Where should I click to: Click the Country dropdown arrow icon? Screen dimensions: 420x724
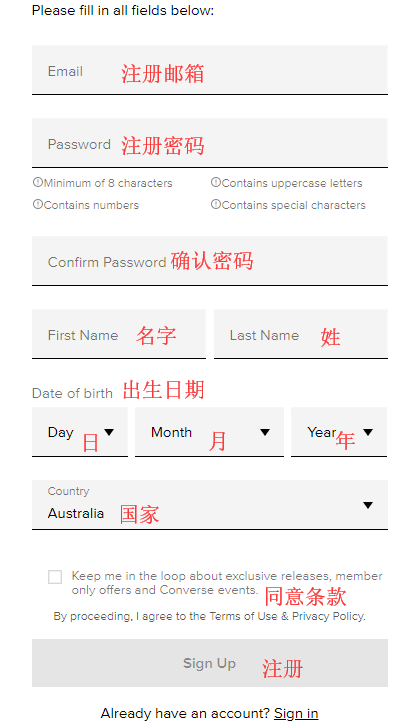(368, 505)
